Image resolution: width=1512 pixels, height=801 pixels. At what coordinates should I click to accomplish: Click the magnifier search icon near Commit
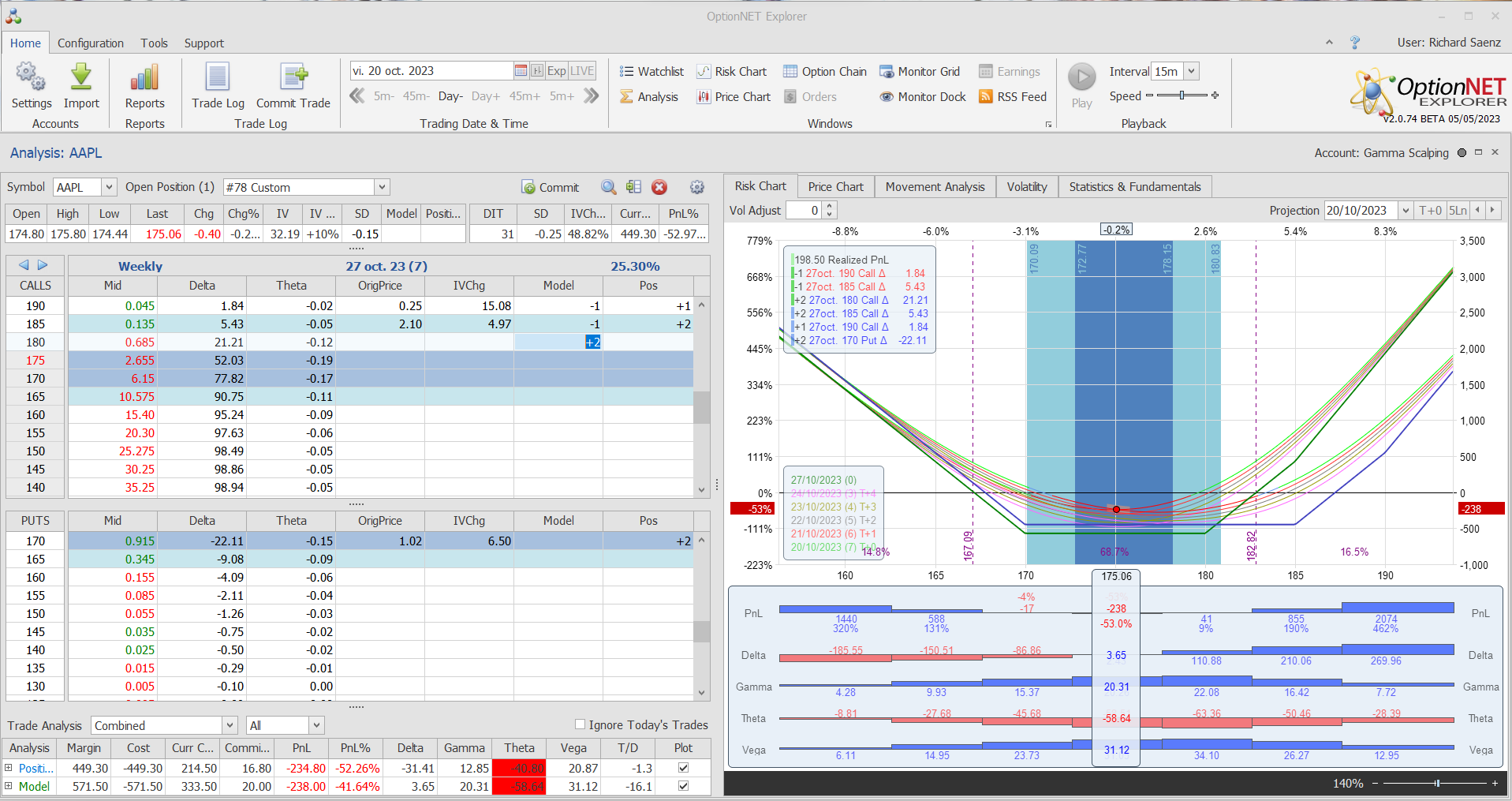pos(608,187)
